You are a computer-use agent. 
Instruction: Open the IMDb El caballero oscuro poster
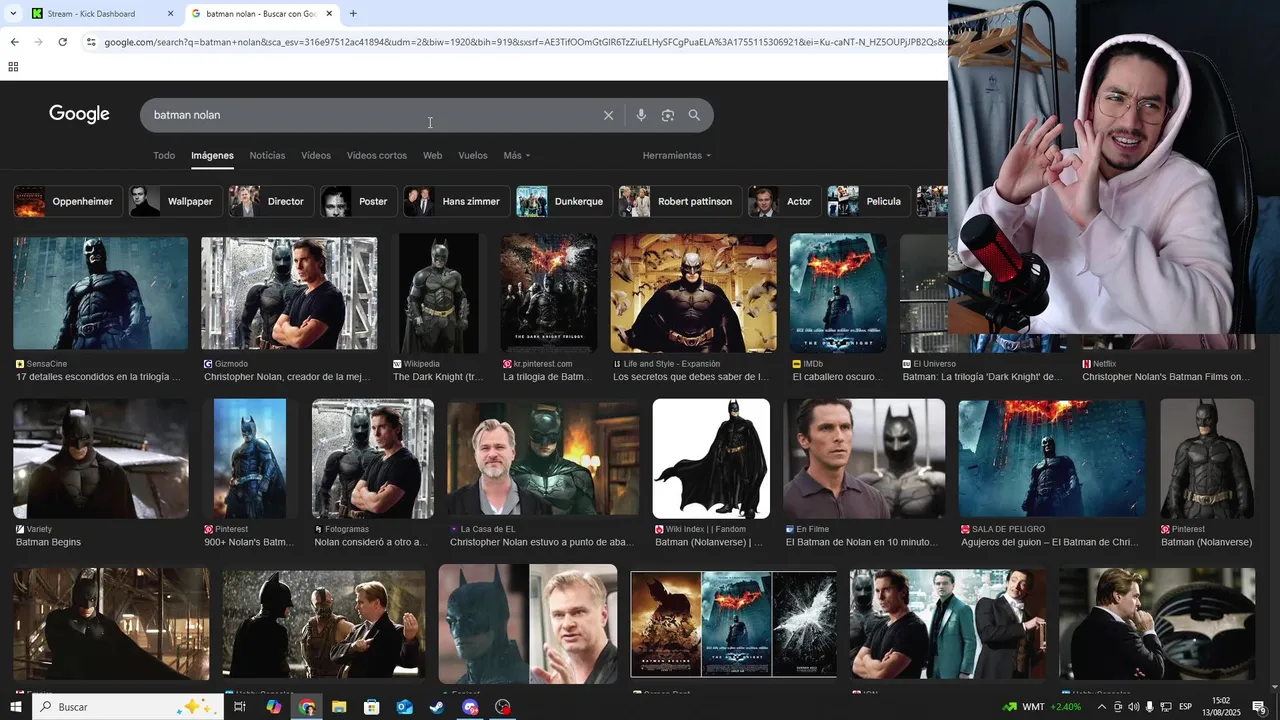pos(838,294)
